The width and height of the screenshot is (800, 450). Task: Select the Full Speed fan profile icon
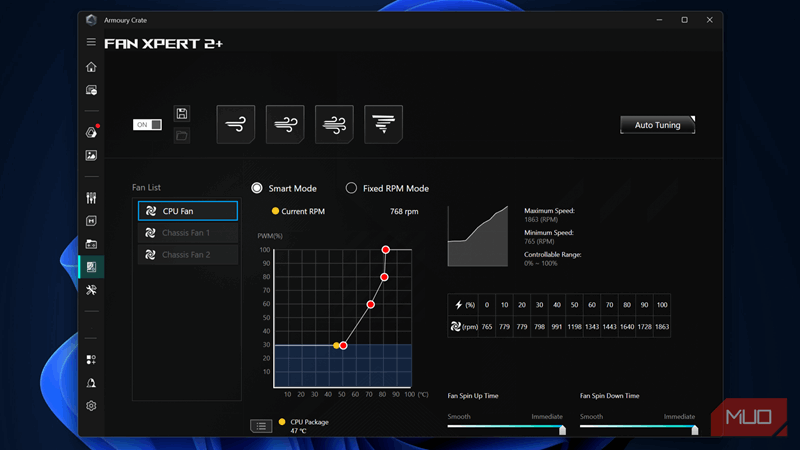tap(383, 125)
